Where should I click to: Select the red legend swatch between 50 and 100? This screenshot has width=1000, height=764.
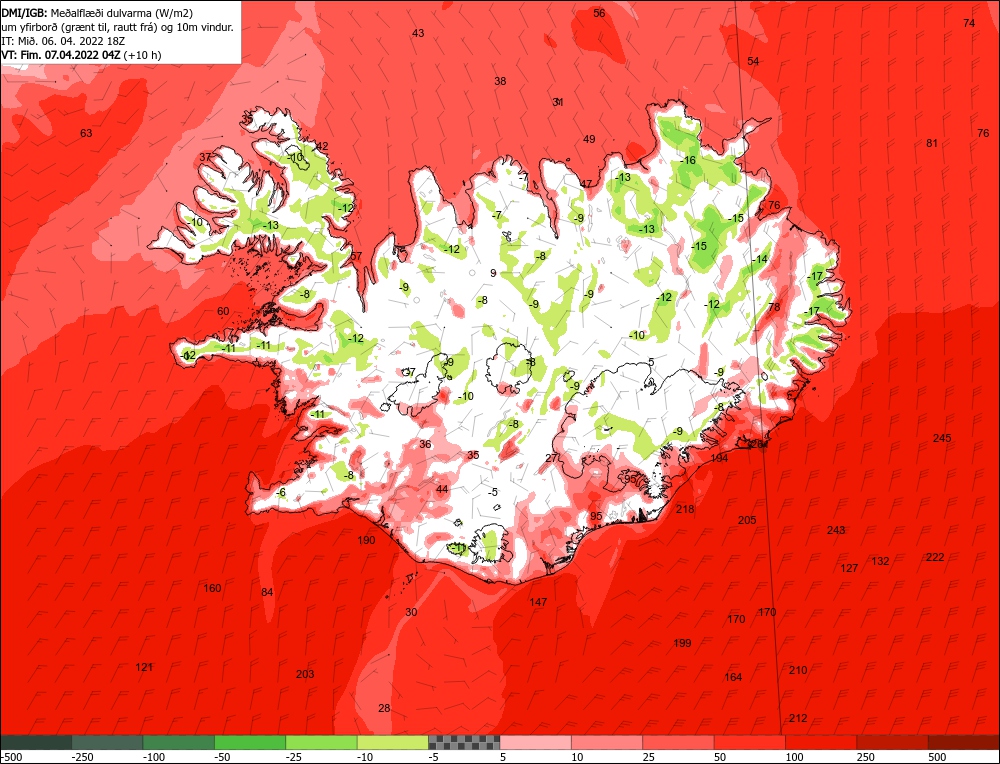coord(750,742)
